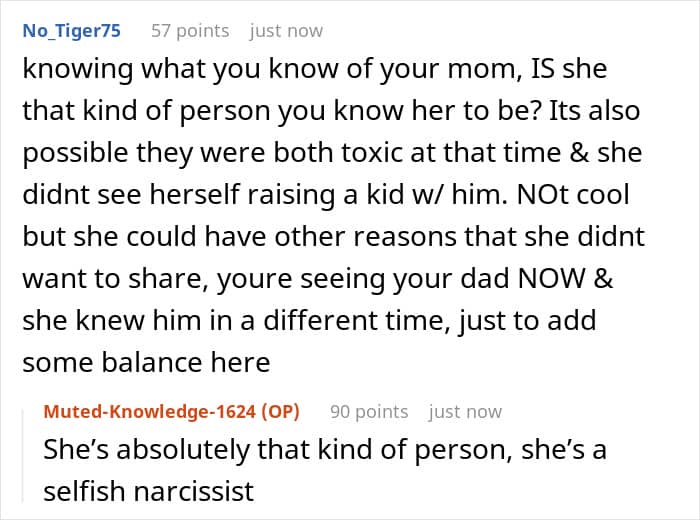The image size is (700, 520).
Task: Open No_Tiger75's user profile
Action: point(71,31)
